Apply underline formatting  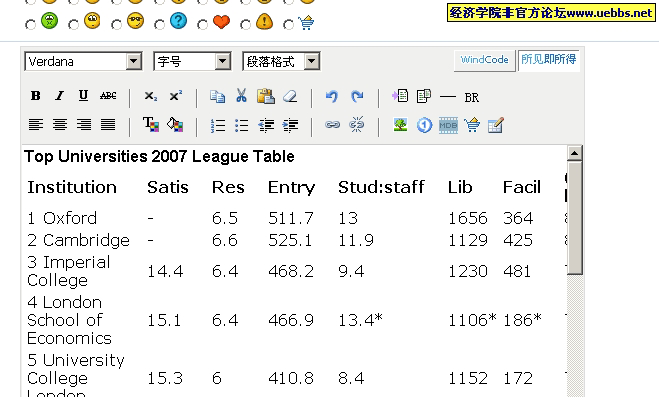click(x=83, y=96)
